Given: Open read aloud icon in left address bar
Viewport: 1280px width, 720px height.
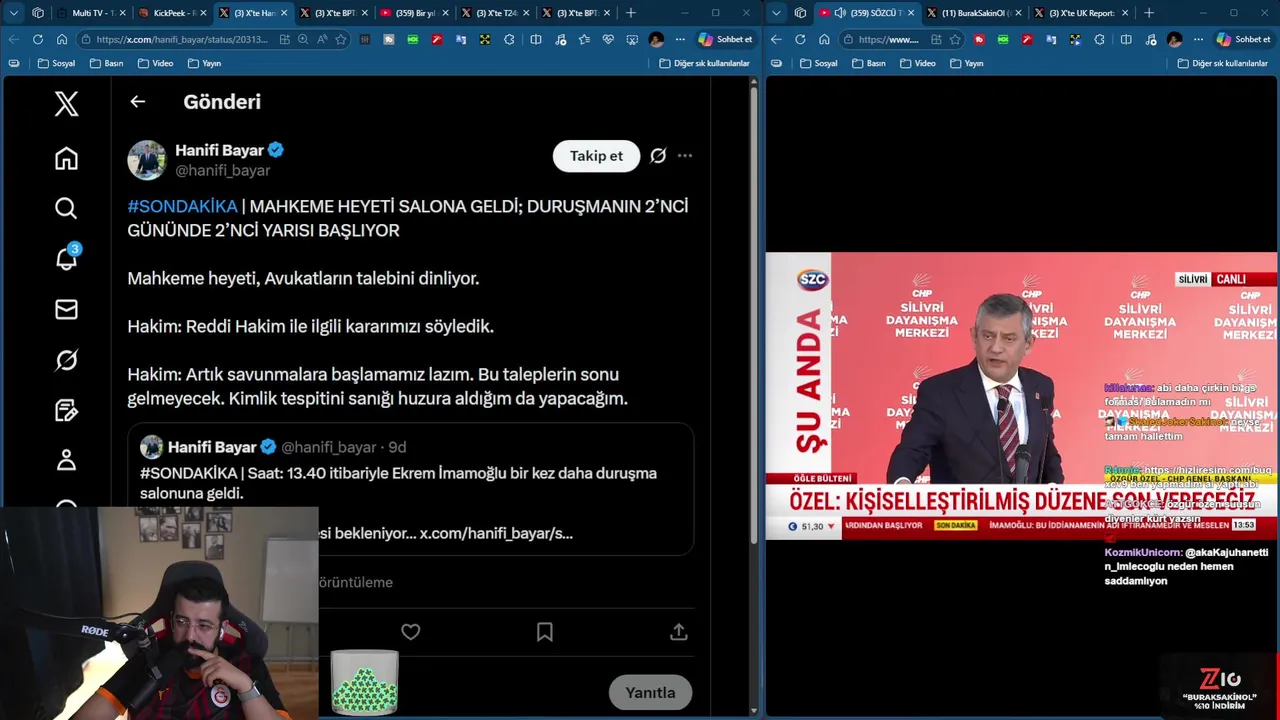Looking at the screenshot, I should pyautogui.click(x=322, y=39).
